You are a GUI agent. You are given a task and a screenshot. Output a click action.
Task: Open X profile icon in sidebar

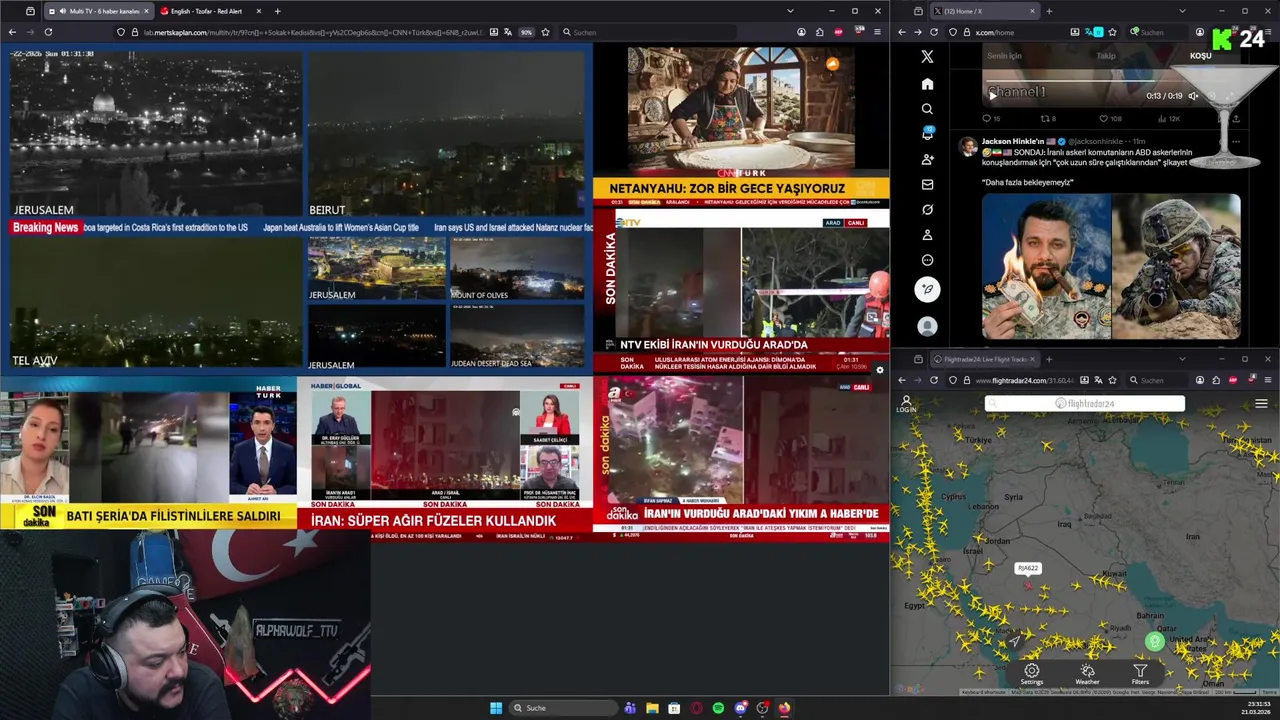tap(927, 235)
